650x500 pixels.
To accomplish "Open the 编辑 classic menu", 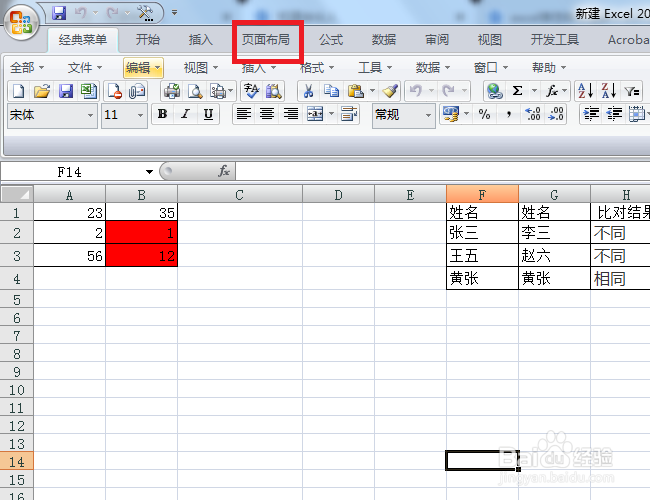I will pyautogui.click(x=143, y=68).
